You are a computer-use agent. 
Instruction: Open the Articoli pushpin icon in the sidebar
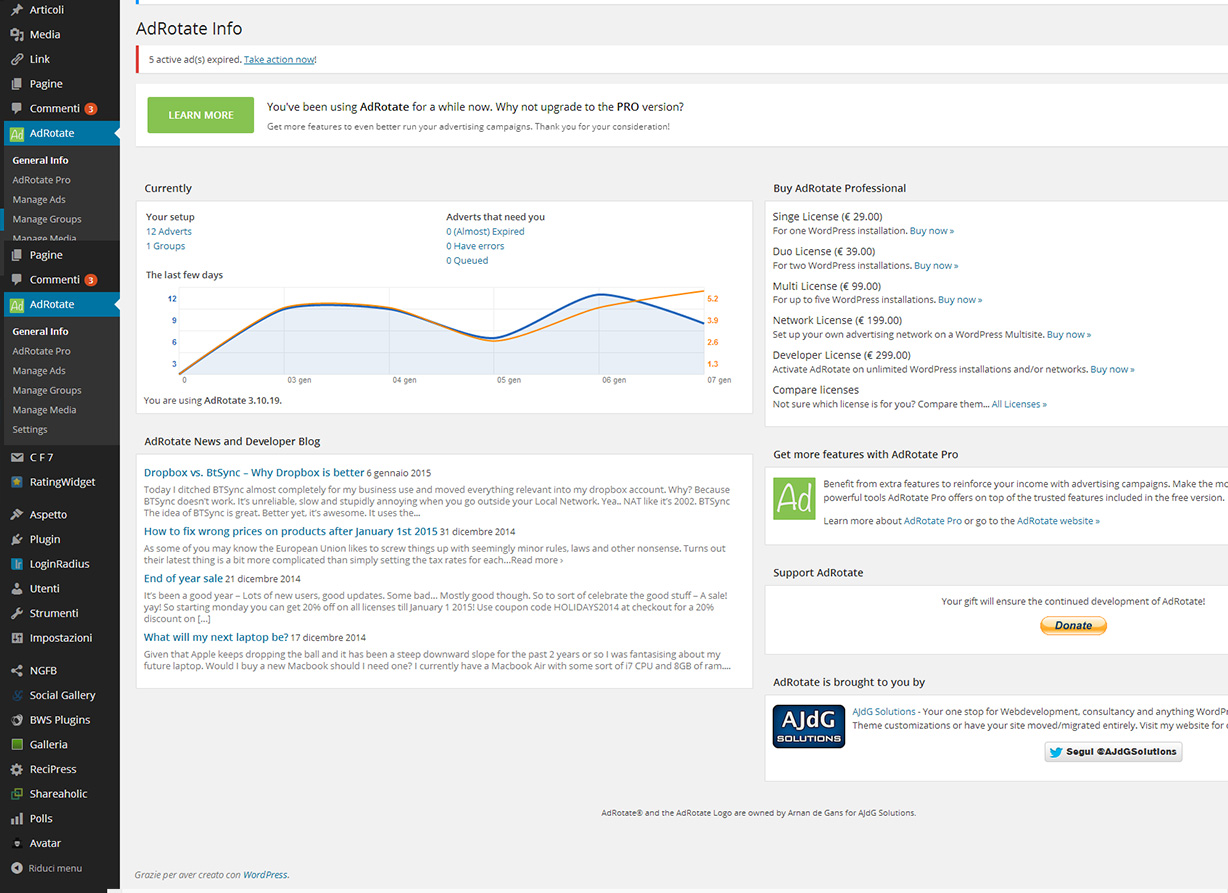coord(17,10)
